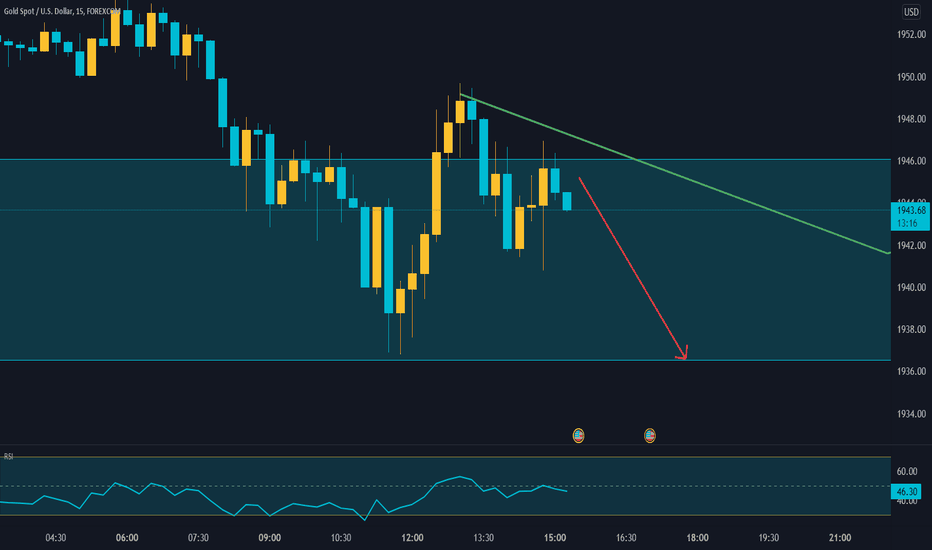932x550 pixels.
Task: Click the 1950.00 price axis label
Action: coord(911,77)
